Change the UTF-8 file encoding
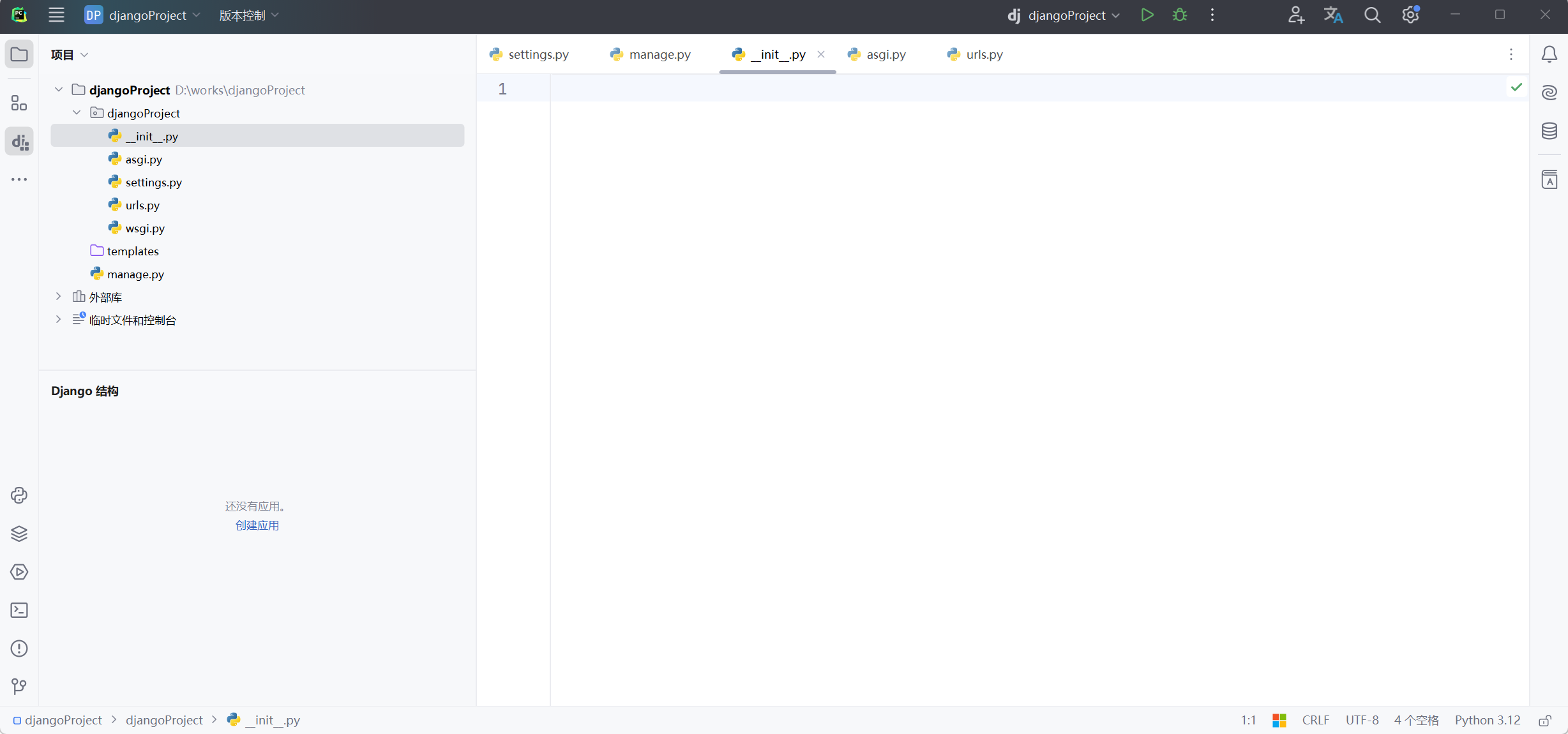This screenshot has height=734, width=1568. coord(1362,721)
